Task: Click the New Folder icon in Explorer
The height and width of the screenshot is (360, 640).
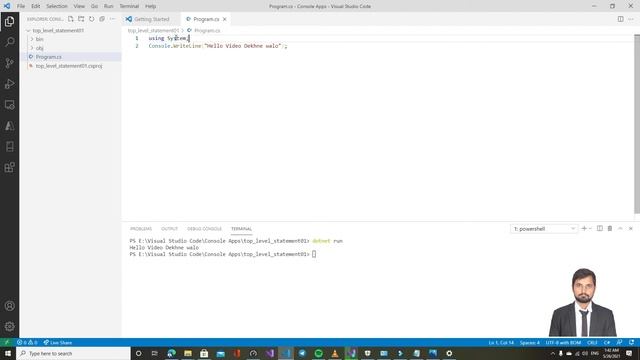Action: coord(81,19)
